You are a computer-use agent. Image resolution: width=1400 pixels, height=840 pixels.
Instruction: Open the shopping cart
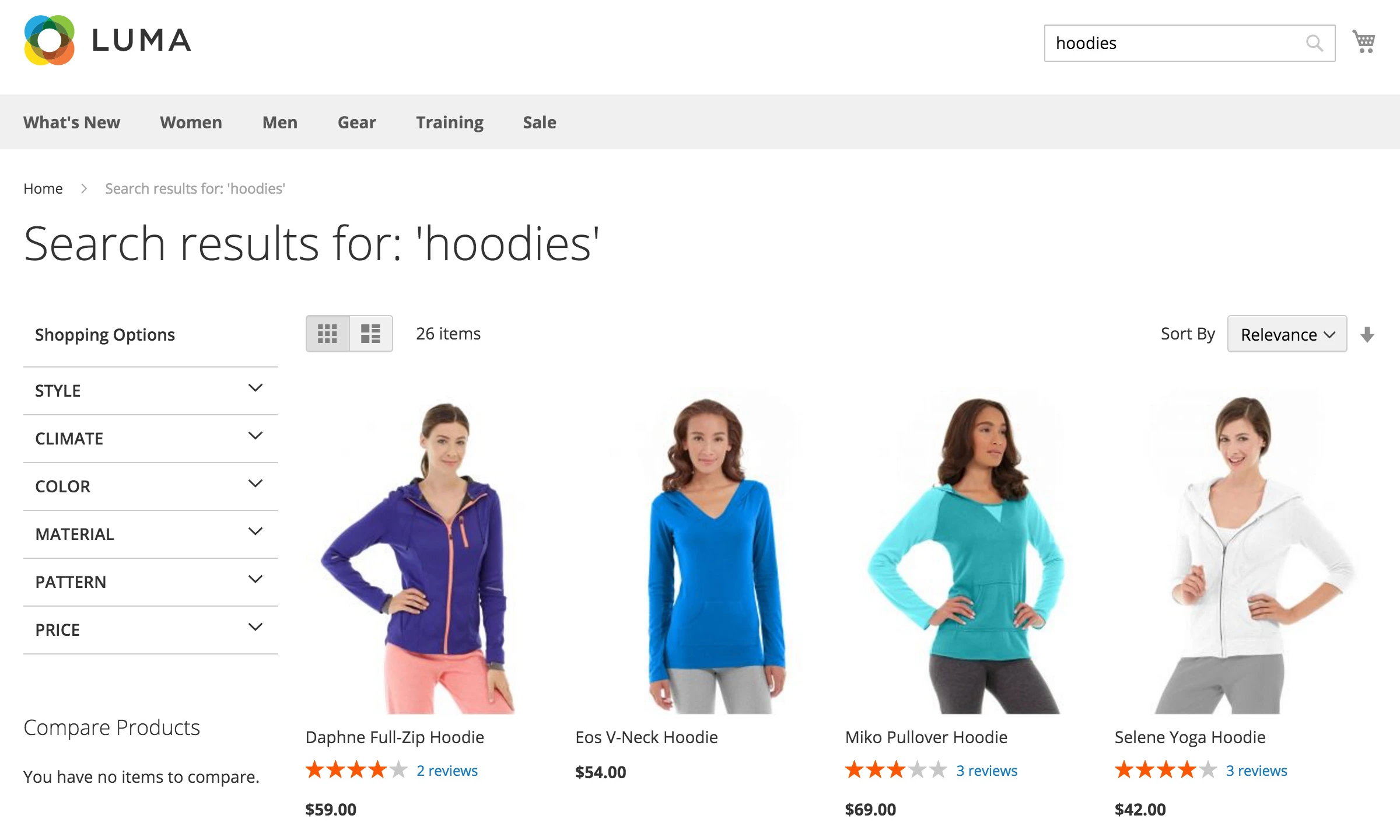click(x=1364, y=41)
